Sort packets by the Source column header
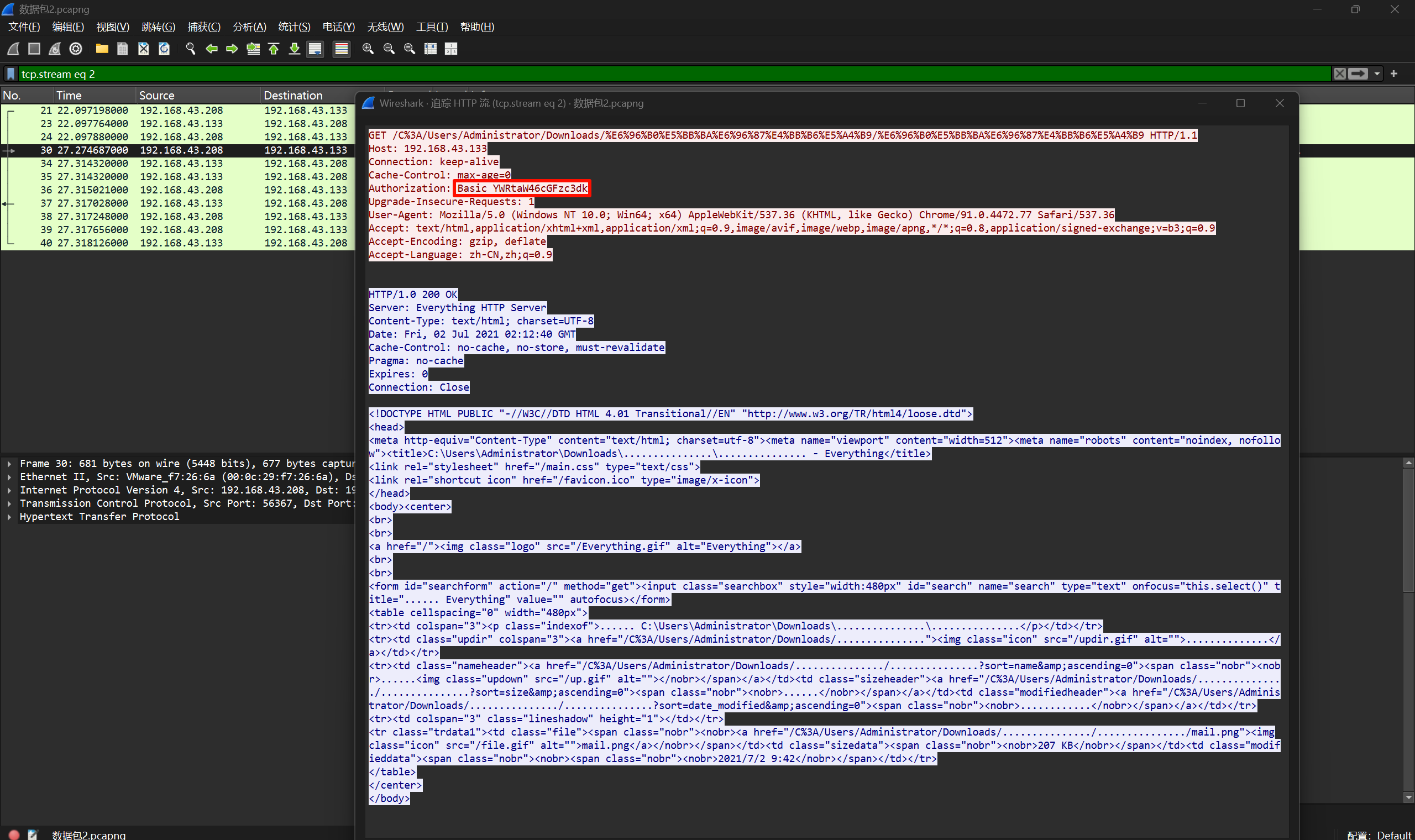The image size is (1415, 840). tap(198, 95)
